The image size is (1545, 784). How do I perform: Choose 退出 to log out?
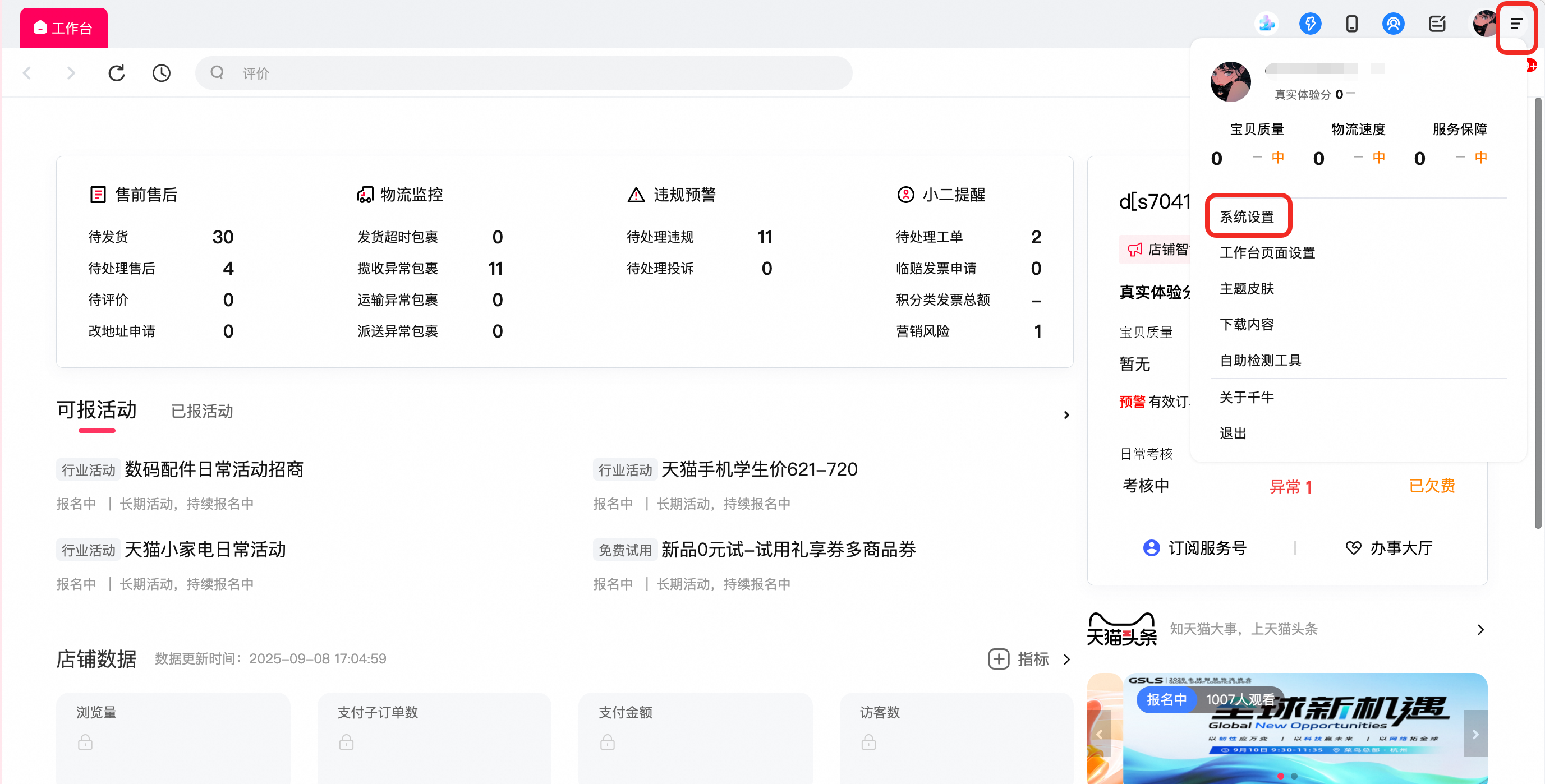click(x=1233, y=433)
